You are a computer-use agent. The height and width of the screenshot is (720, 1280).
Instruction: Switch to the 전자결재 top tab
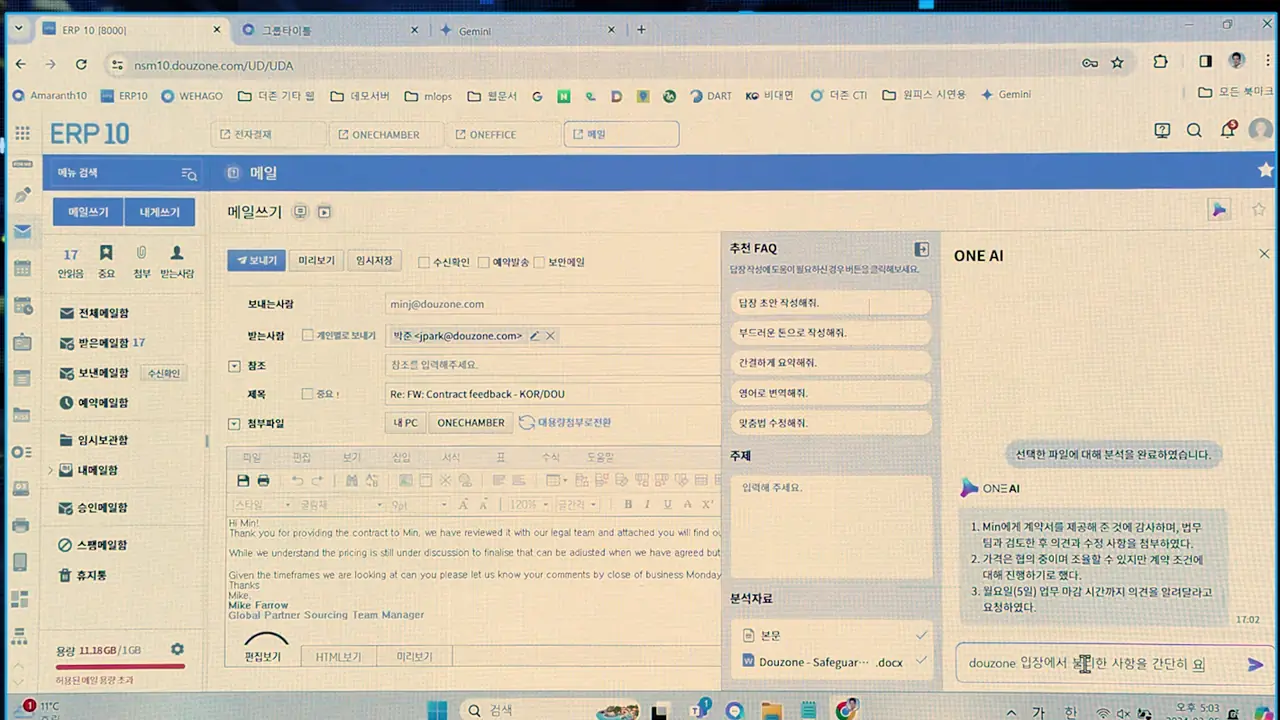point(270,134)
